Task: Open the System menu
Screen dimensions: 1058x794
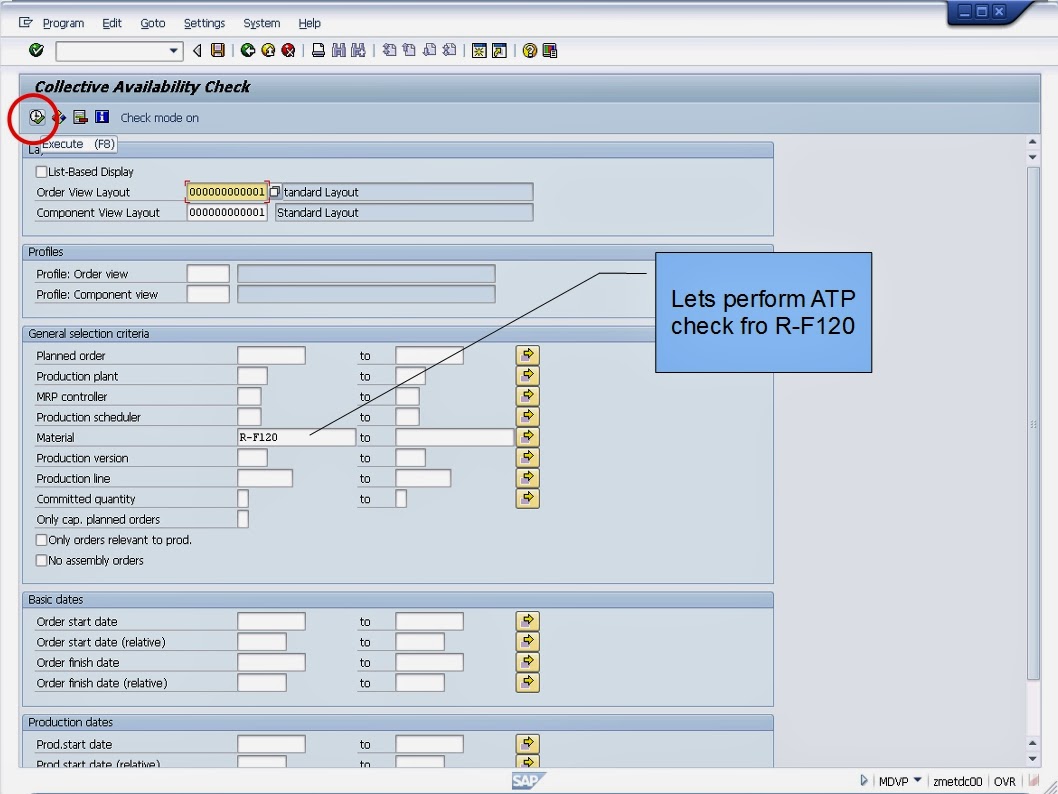Action: pyautogui.click(x=261, y=23)
